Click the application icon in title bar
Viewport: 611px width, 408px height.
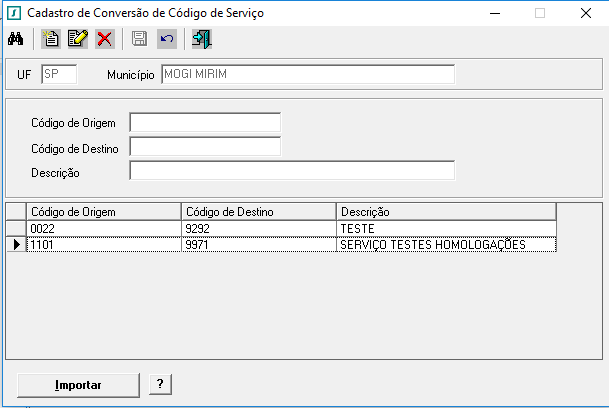[14, 13]
